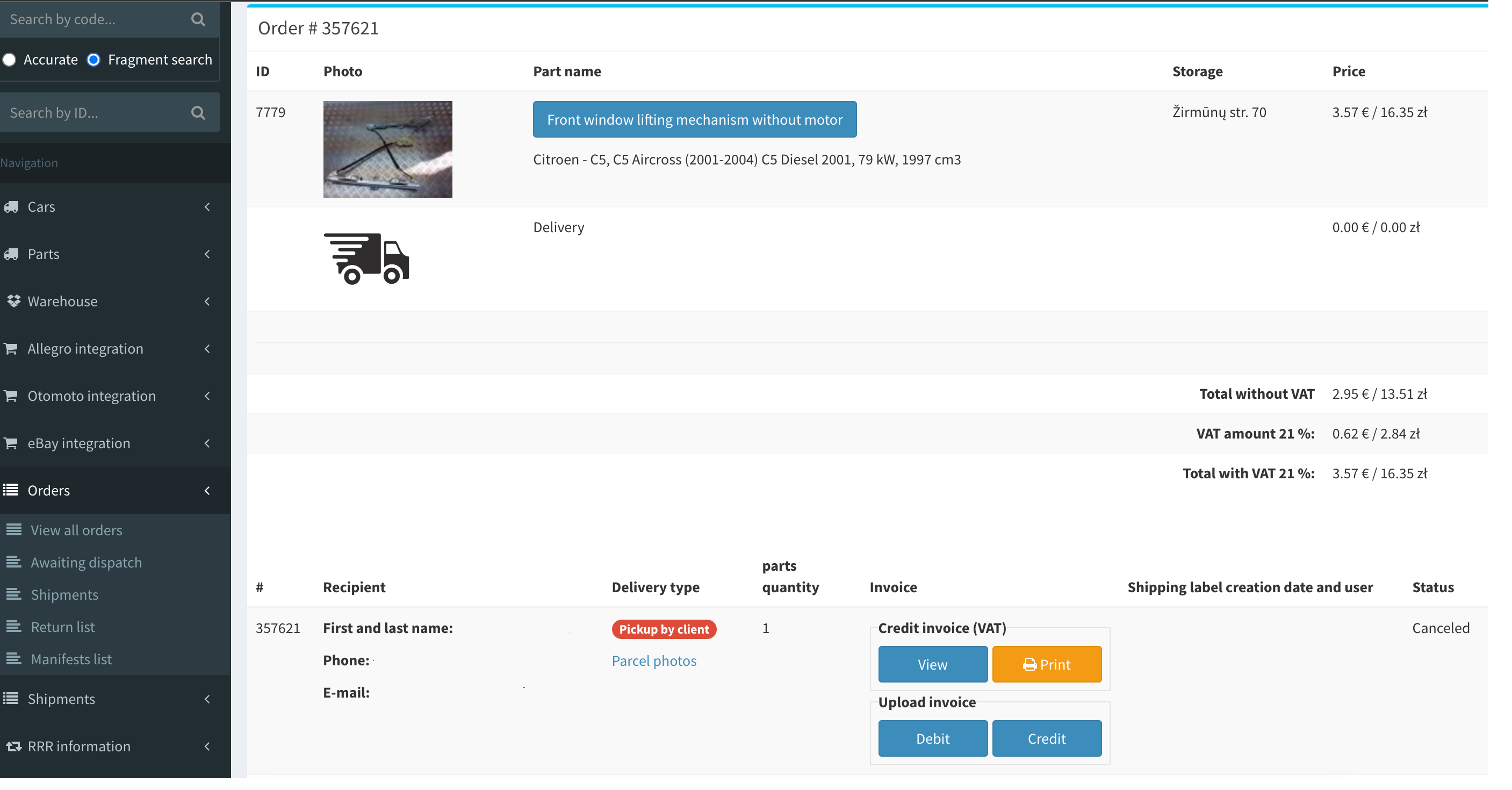Viewport: 1512px width, 790px height.
Task: Open the Awaiting dispatch submenu item
Action: (x=85, y=562)
